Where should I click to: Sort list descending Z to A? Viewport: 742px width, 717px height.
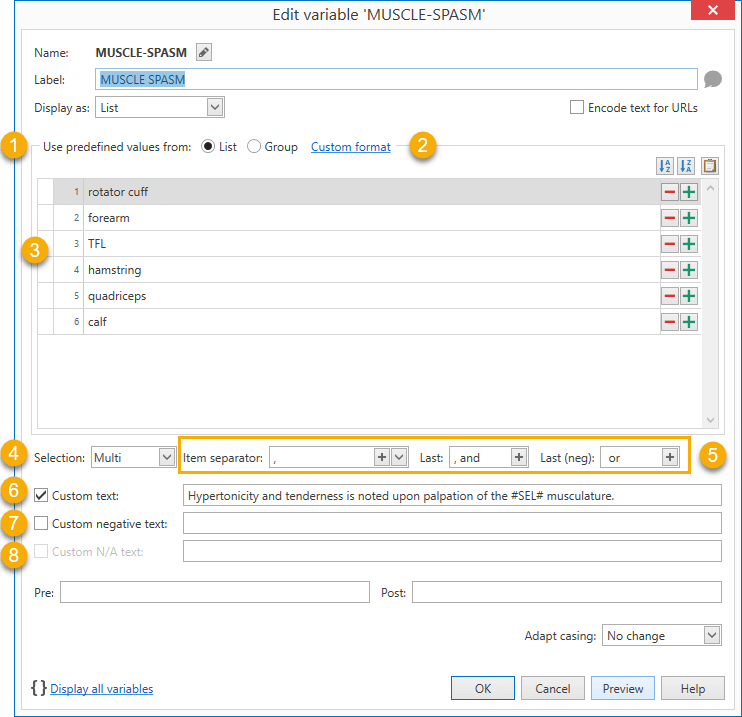pos(687,166)
